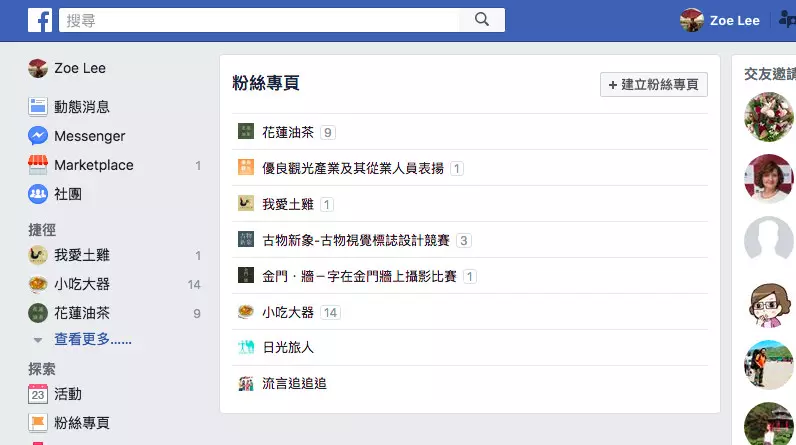Viewport: 796px width, 445px height.
Task: Click 小吃大器 page icon in list
Action: (x=246, y=311)
